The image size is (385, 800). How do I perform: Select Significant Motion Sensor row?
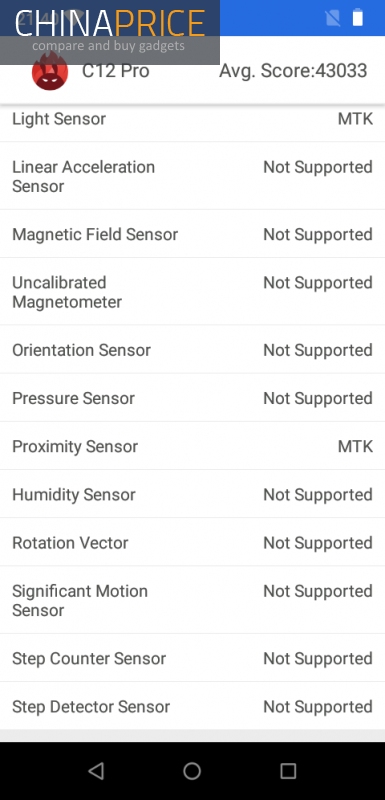point(192,600)
